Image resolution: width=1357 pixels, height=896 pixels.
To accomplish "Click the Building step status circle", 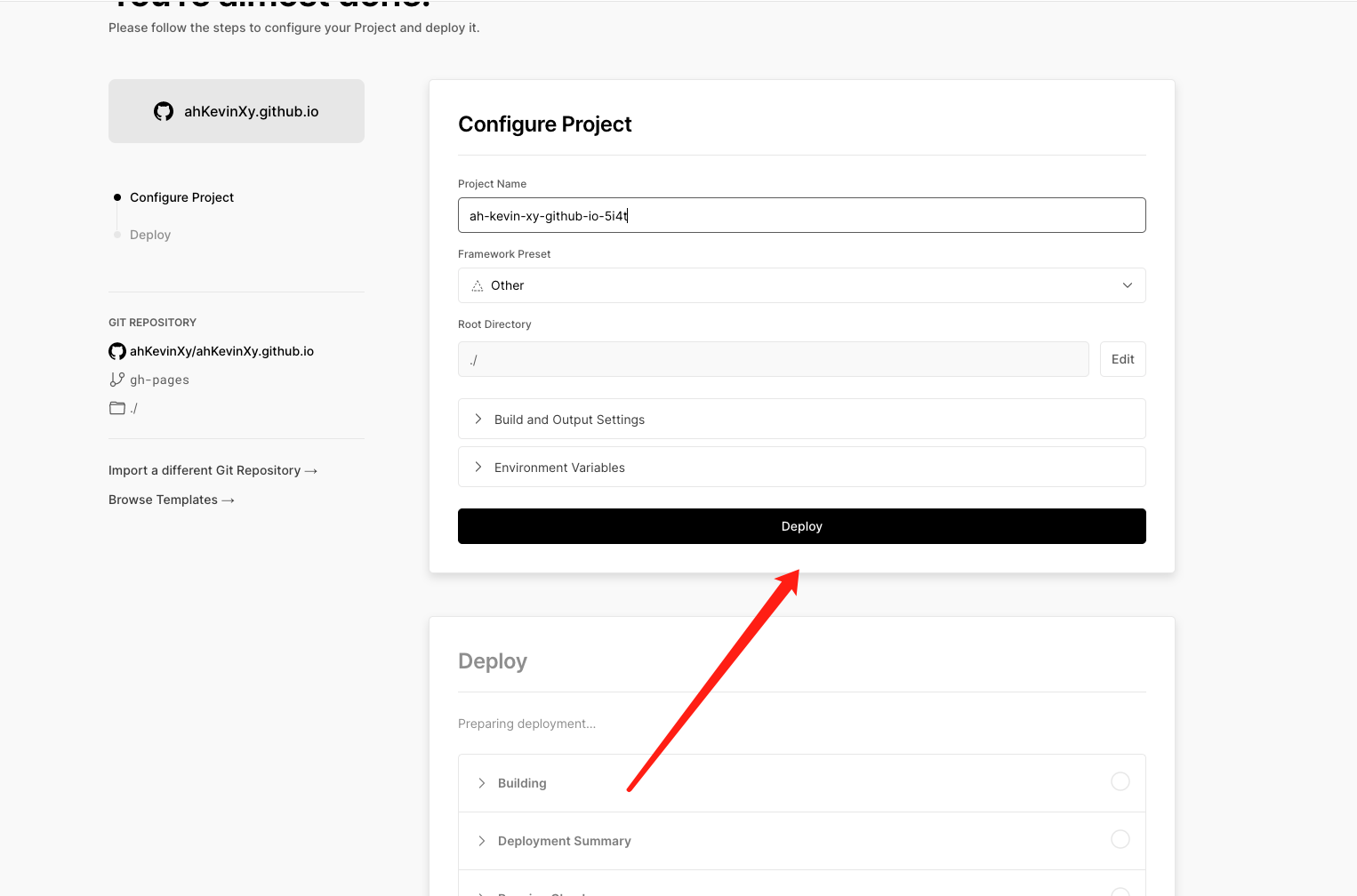I will coord(1120,781).
